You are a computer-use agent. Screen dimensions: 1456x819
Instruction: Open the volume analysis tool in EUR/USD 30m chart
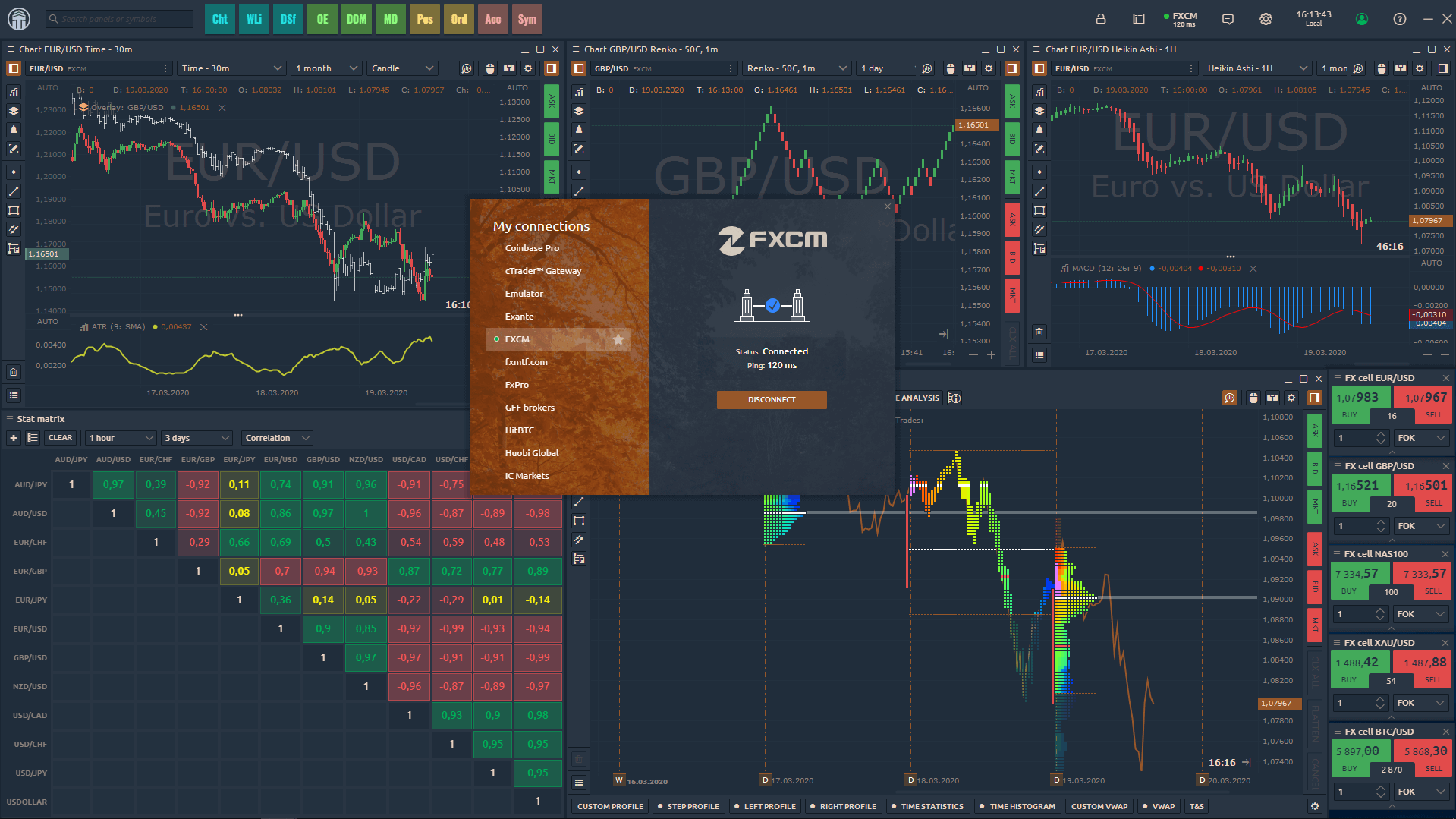pos(14,93)
